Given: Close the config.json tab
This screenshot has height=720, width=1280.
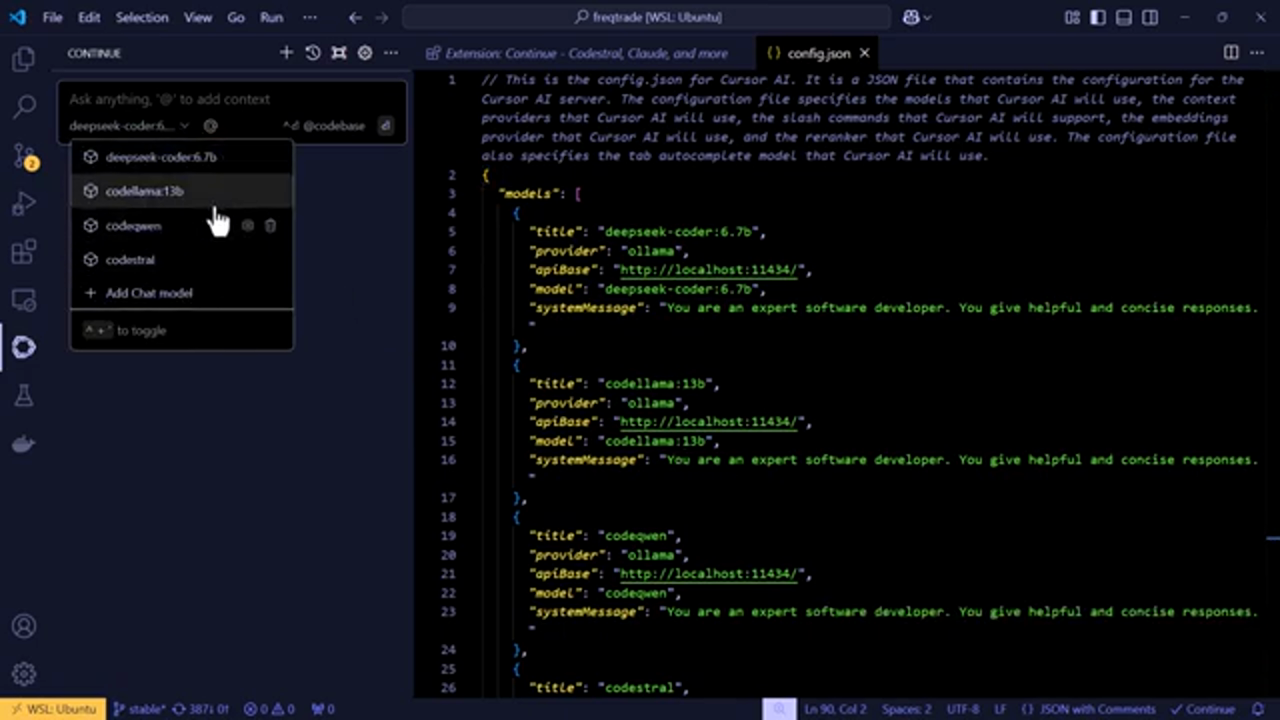Looking at the screenshot, I should [864, 53].
